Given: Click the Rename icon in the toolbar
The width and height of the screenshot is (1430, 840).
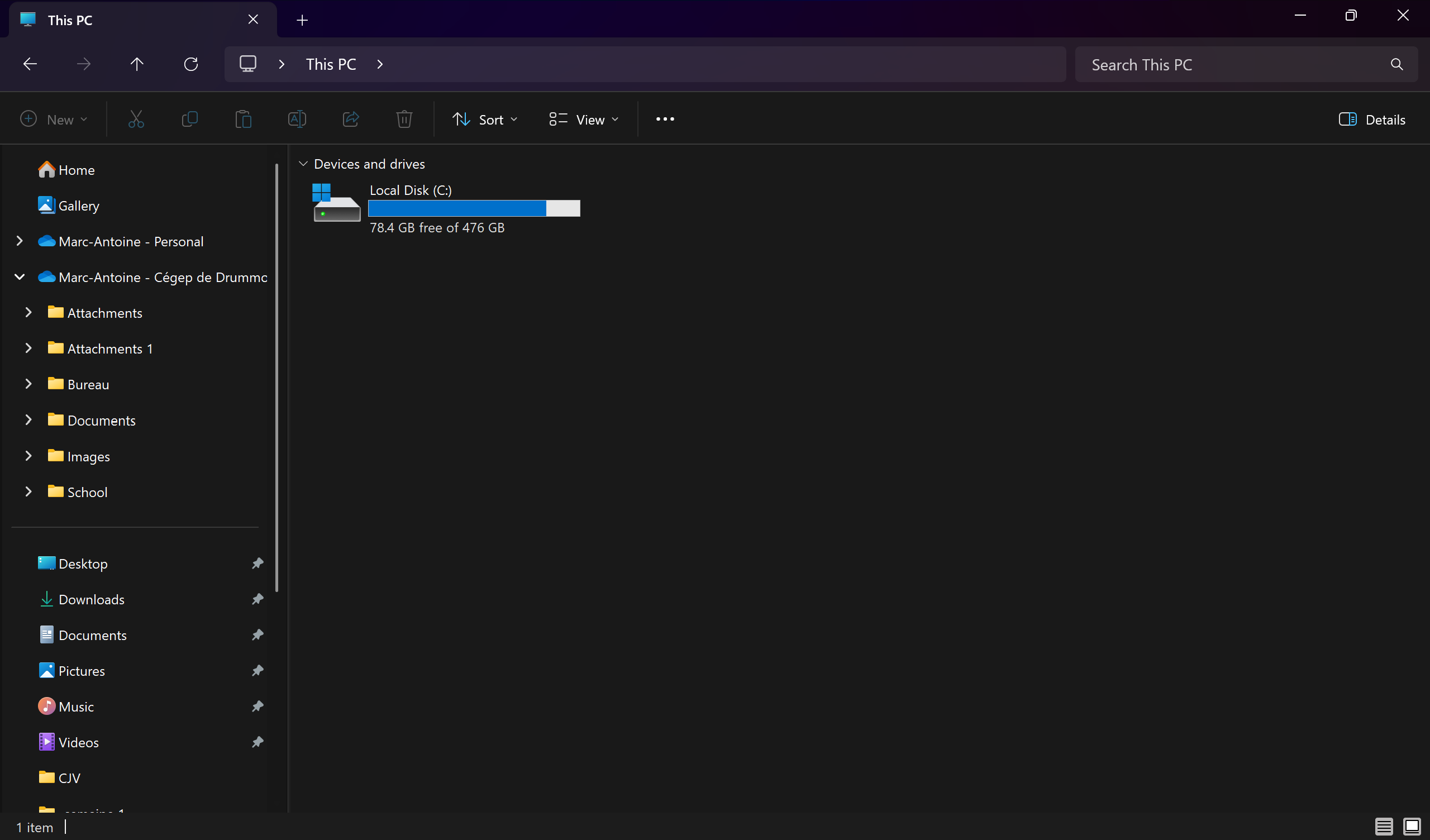Looking at the screenshot, I should 297,119.
